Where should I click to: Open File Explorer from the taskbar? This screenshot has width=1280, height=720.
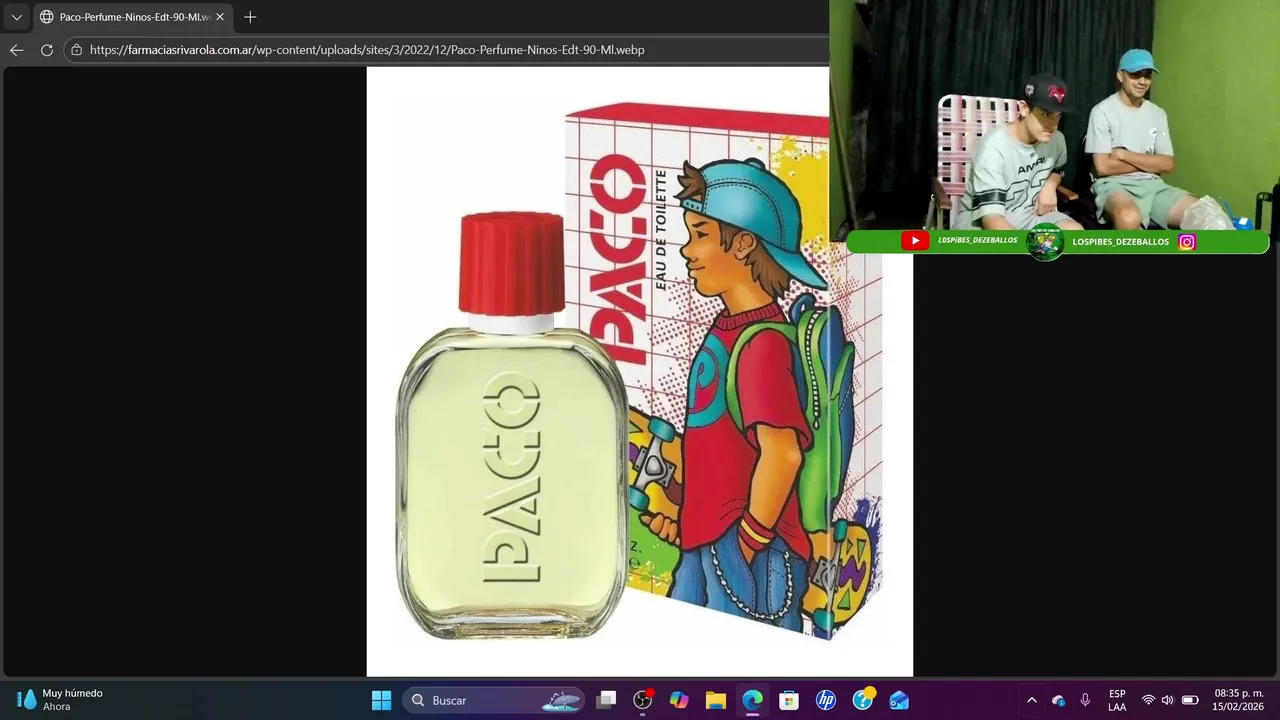(x=716, y=700)
